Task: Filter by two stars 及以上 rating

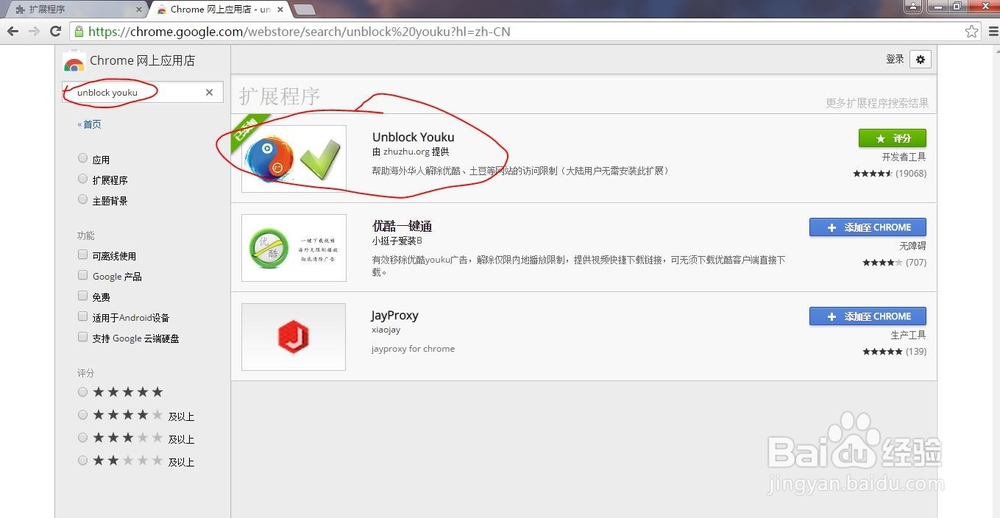Action: coord(82,460)
